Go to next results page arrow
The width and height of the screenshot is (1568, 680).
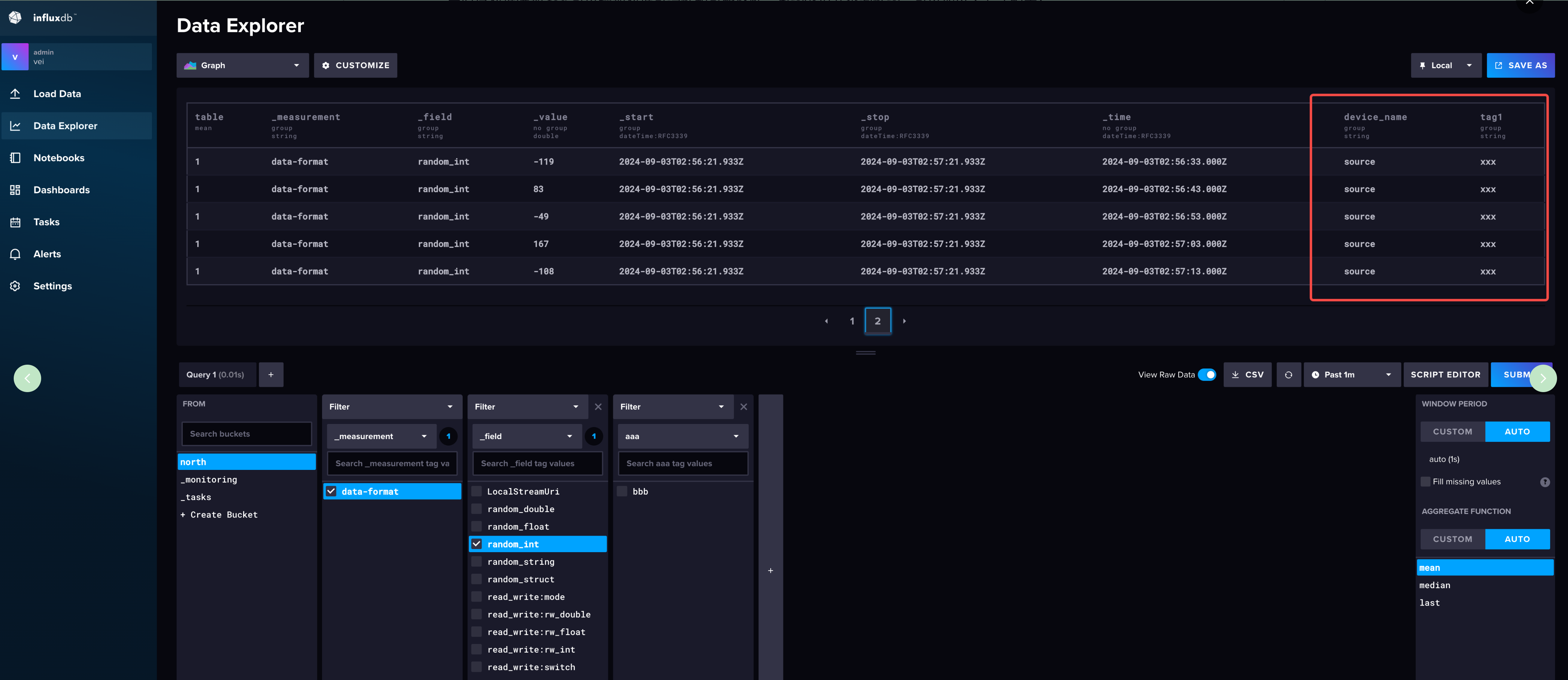904,321
